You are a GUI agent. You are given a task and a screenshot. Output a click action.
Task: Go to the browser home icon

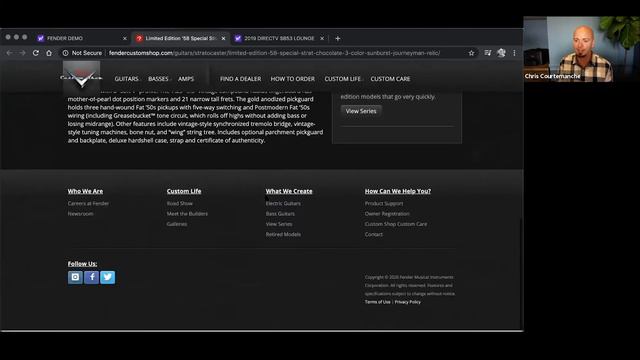click(49, 53)
